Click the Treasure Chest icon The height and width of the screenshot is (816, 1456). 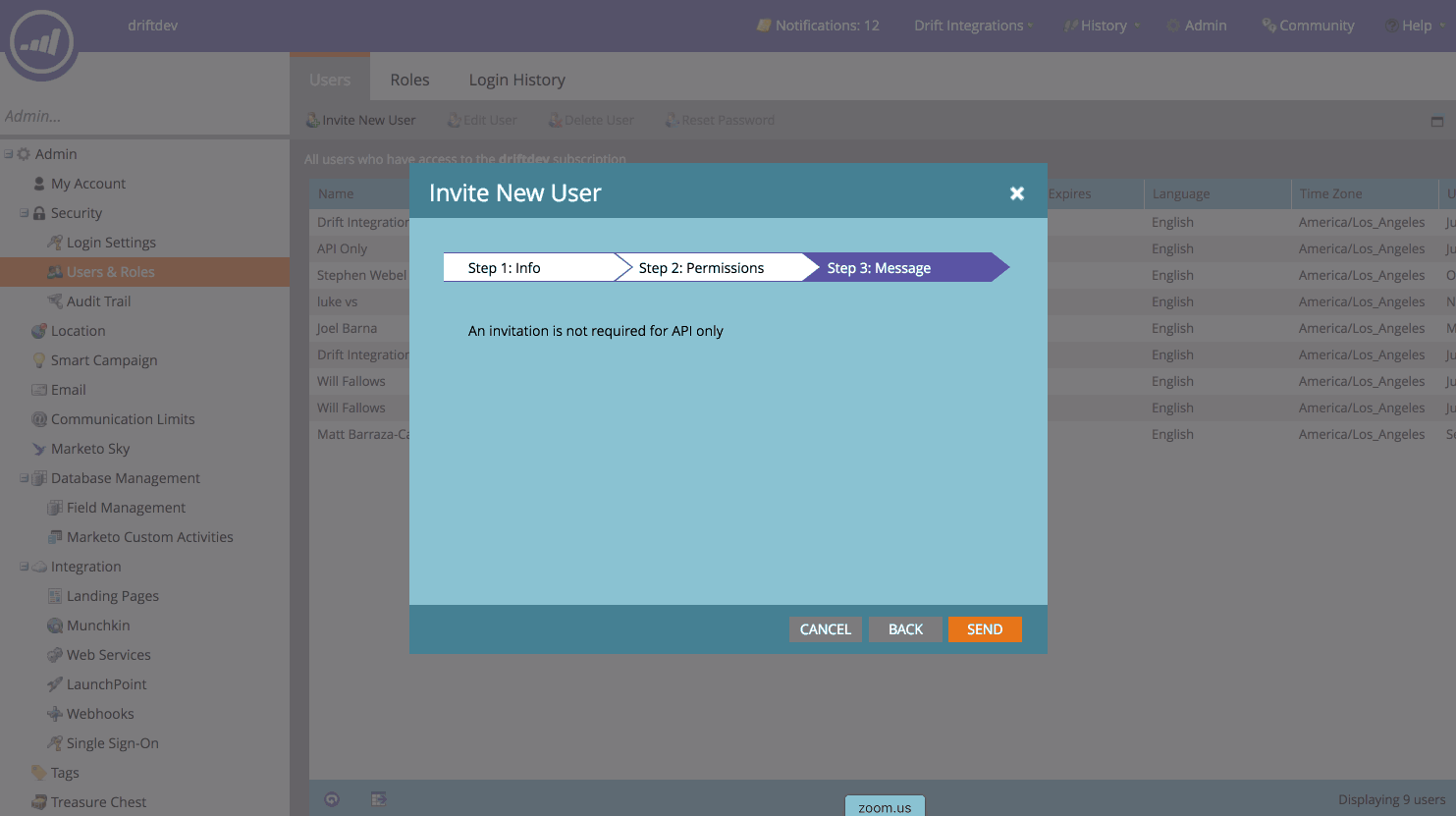(39, 802)
